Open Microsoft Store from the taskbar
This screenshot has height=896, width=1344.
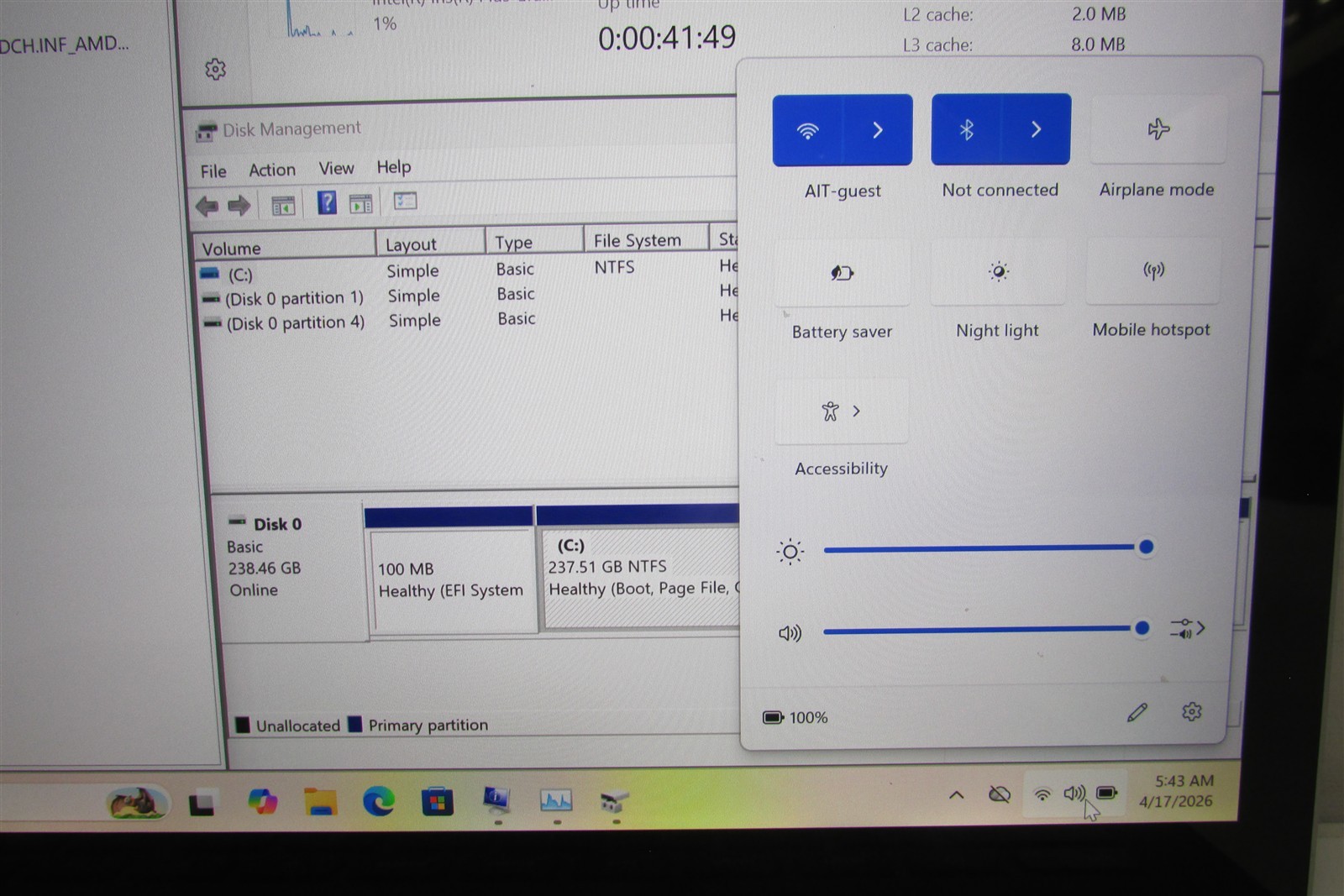pyautogui.click(x=438, y=802)
